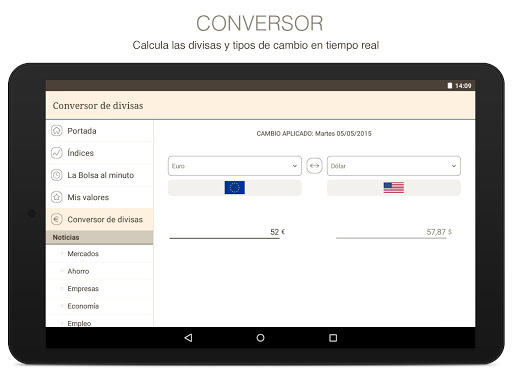Open the Portada home icon

57,130
